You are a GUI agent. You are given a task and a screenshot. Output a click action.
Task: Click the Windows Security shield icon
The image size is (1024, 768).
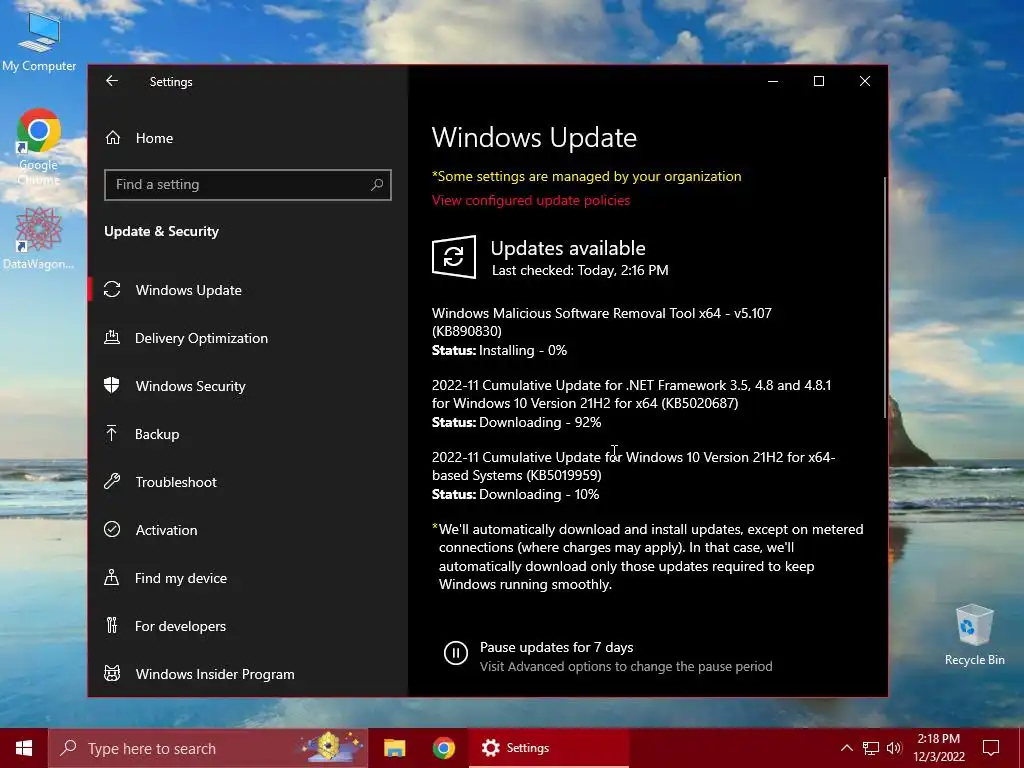pyautogui.click(x=112, y=385)
